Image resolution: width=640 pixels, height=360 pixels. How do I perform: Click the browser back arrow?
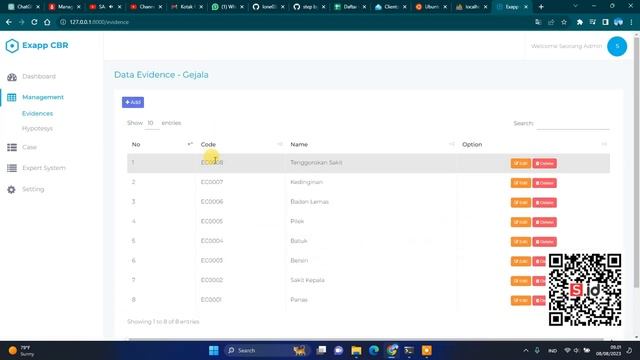9,22
